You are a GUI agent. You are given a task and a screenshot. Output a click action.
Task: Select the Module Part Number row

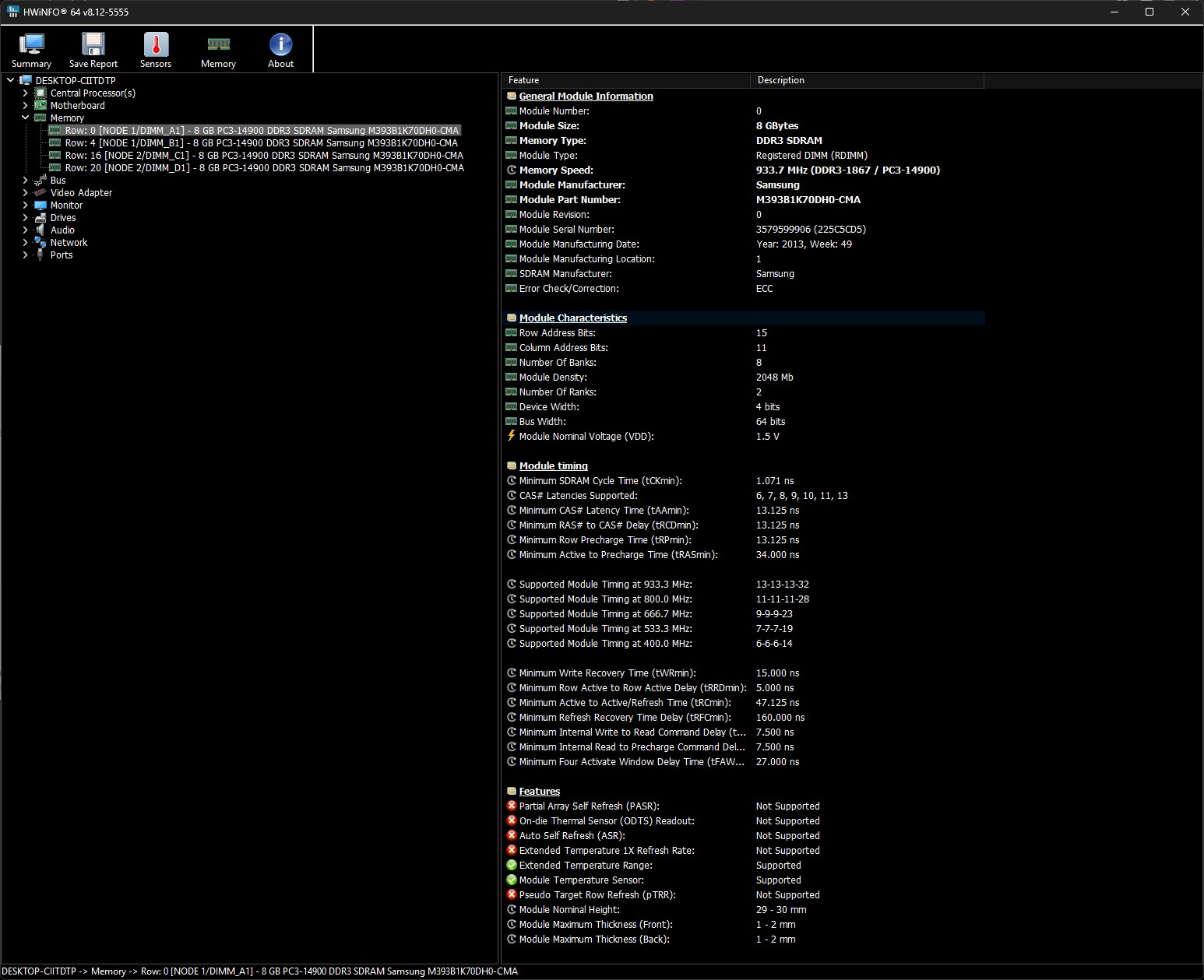(744, 199)
